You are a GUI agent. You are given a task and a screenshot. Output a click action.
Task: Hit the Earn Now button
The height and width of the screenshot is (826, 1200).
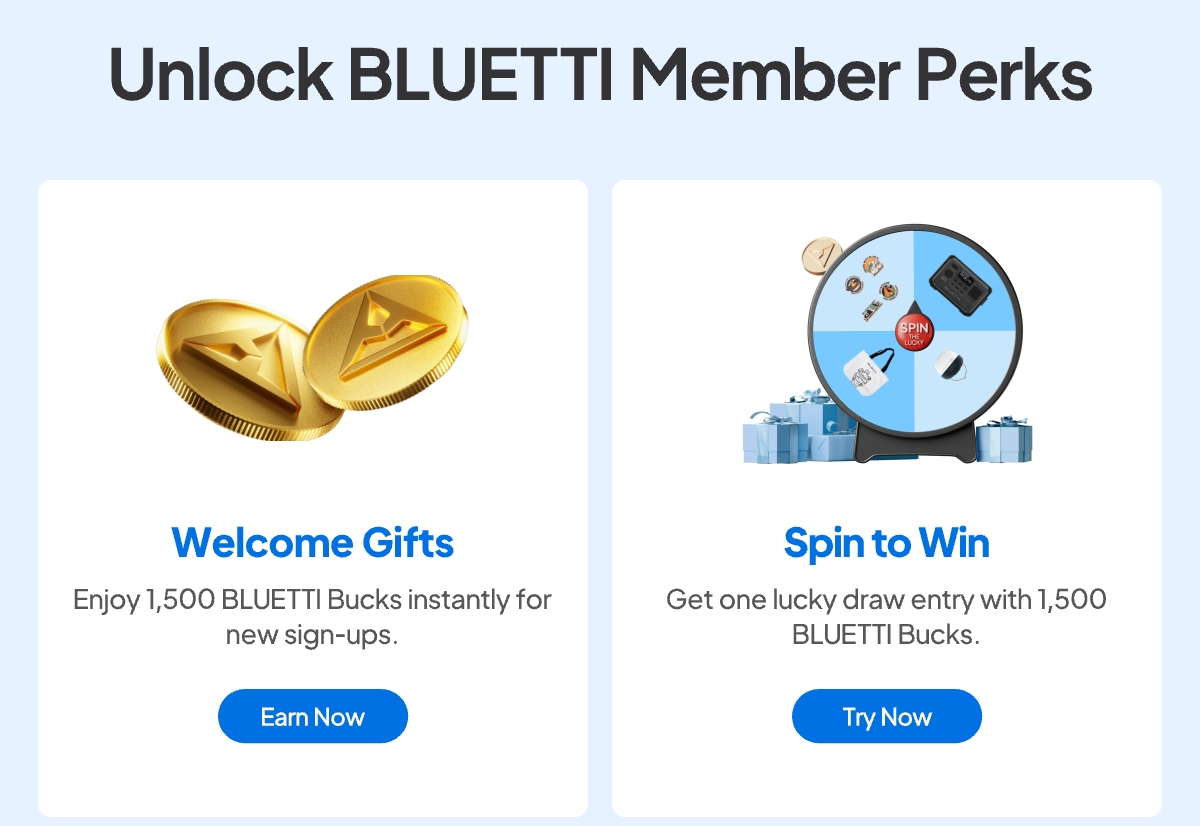(313, 716)
